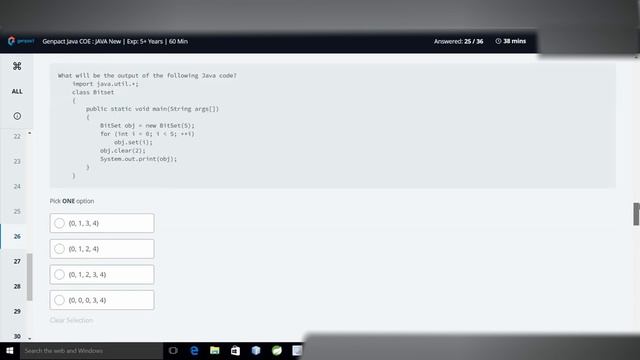This screenshot has width=640, height=360.
Task: Click the main page vertical scrollbar thumb
Action: (x=636, y=214)
